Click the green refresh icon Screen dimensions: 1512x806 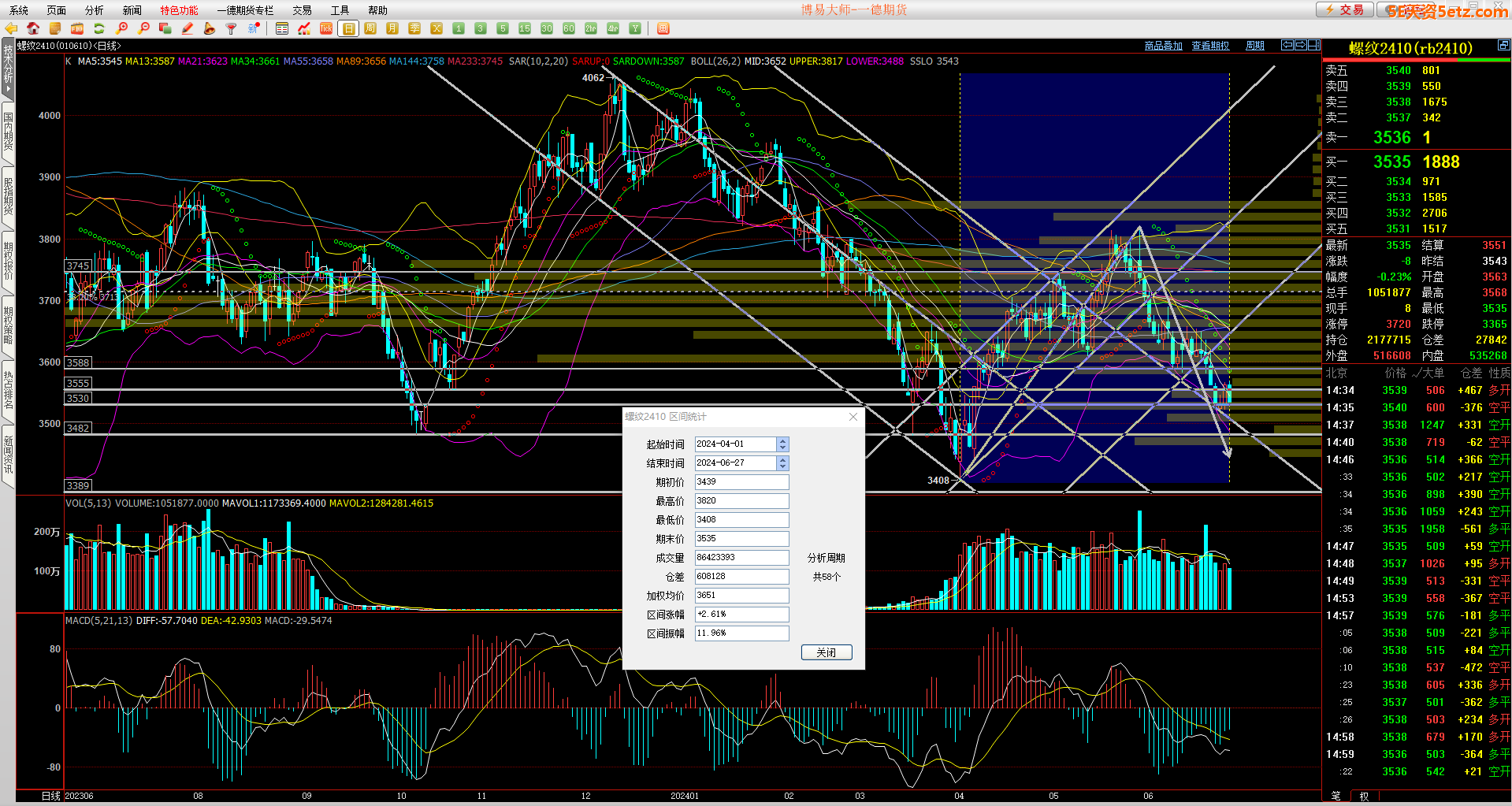pyautogui.click(x=99, y=28)
